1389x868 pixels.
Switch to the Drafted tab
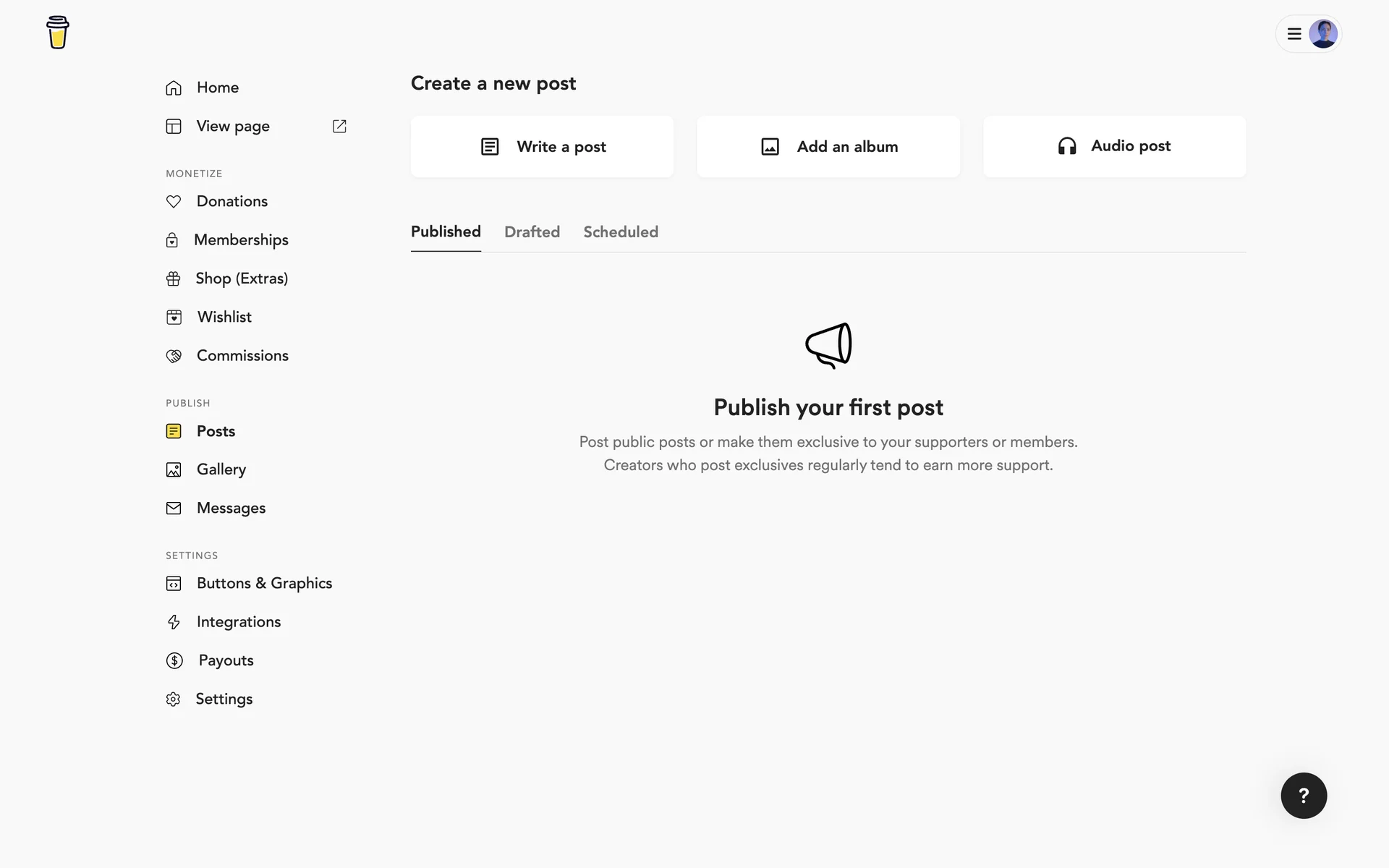click(x=532, y=232)
